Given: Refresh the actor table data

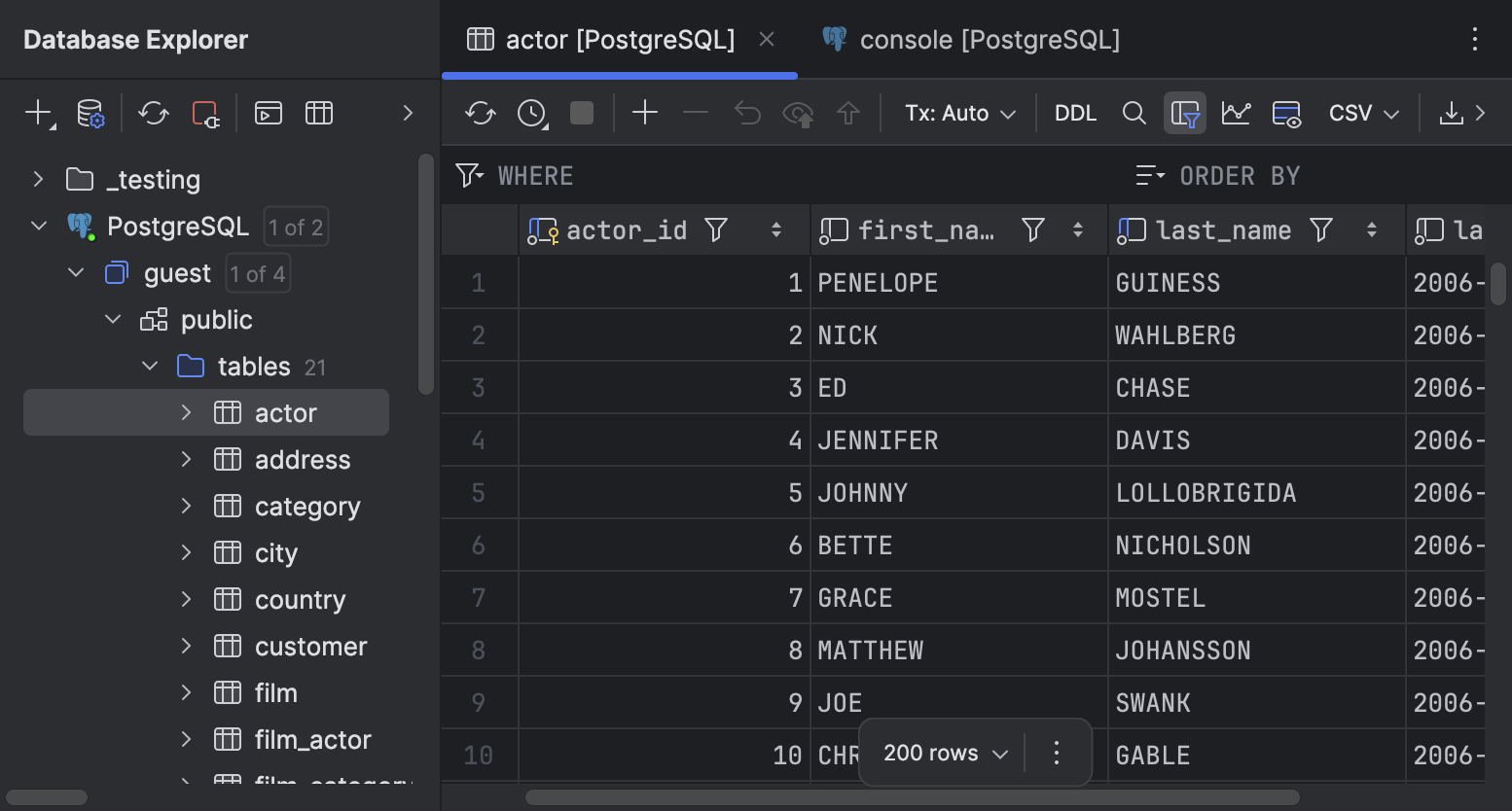Looking at the screenshot, I should tap(479, 113).
